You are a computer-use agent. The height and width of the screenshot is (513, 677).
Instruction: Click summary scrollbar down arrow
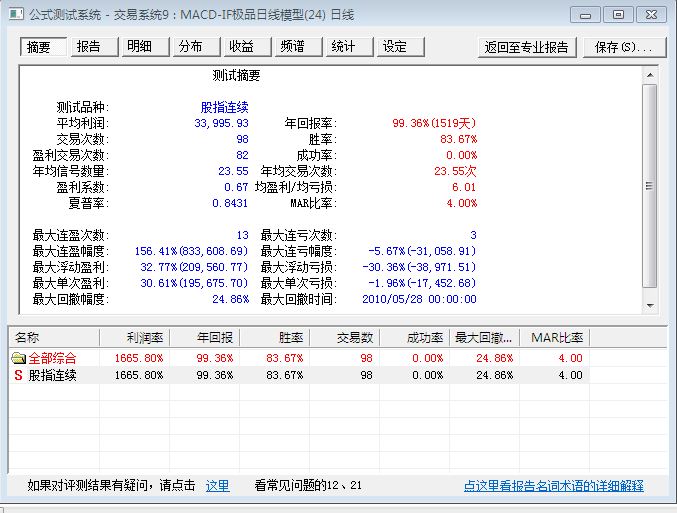pyautogui.click(x=650, y=306)
